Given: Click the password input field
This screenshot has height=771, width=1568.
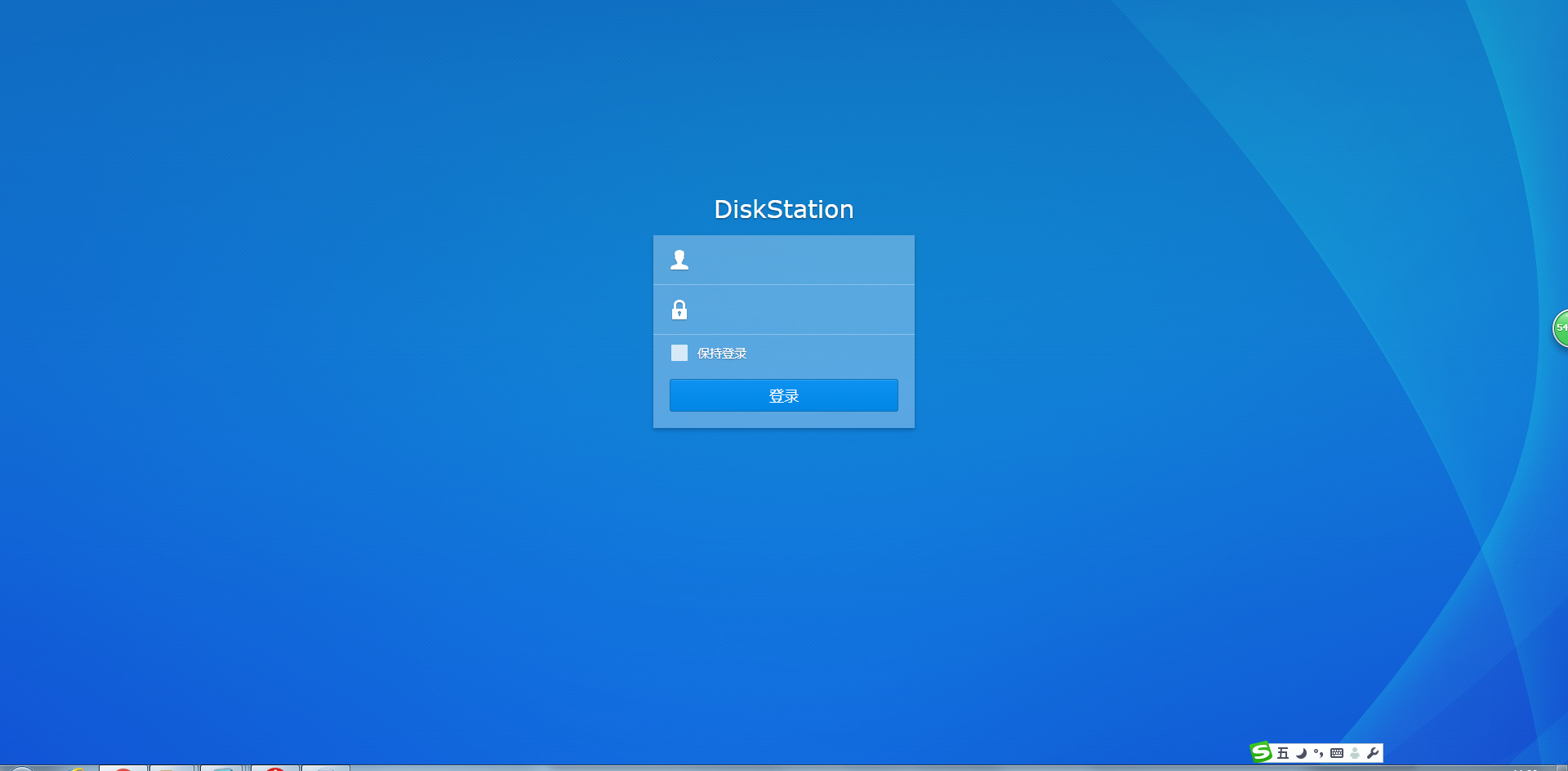Looking at the screenshot, I should coord(784,310).
